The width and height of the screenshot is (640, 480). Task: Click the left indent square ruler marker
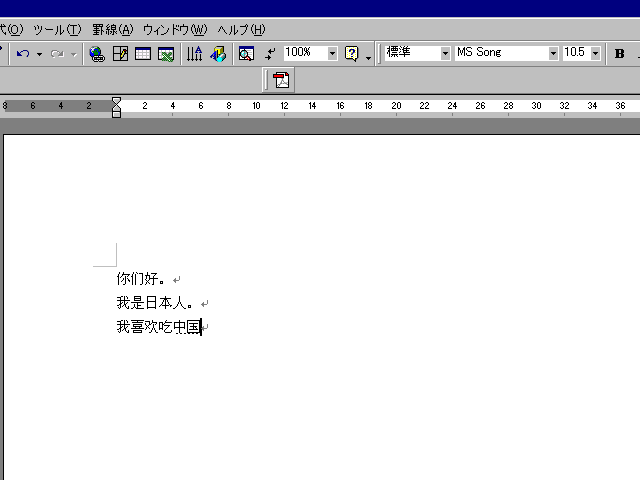[116, 115]
